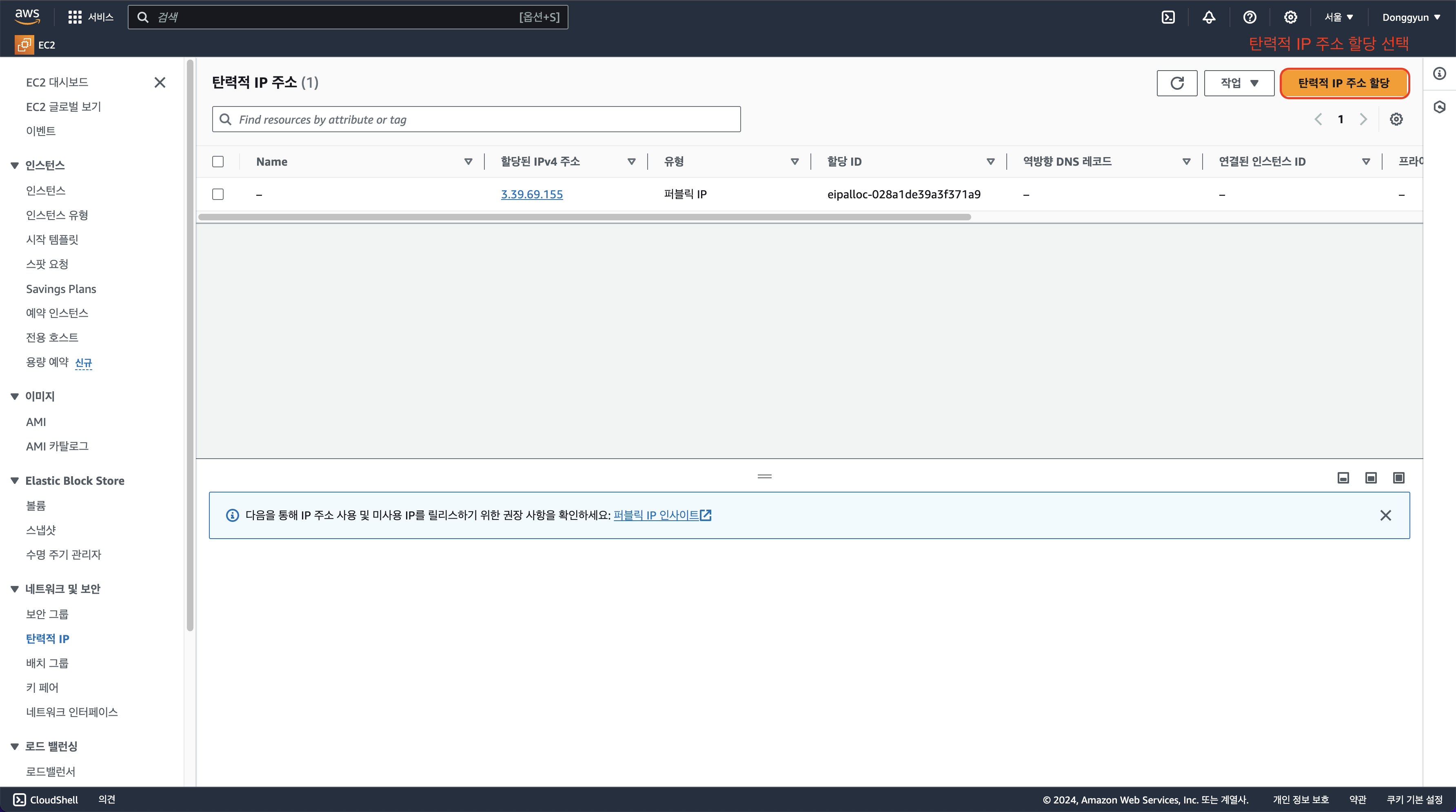Open the 서울 region dropdown
This screenshot has height=812, width=1456.
tap(1338, 17)
